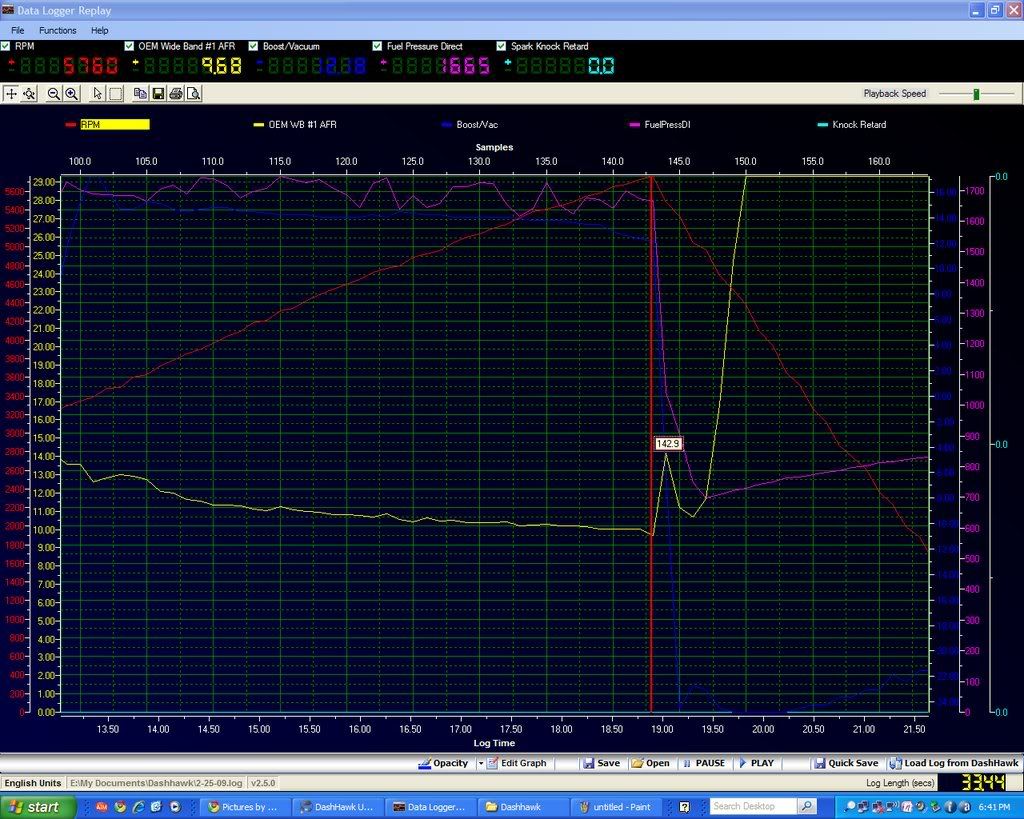Click the English Units status field
This screenshot has width=1024, height=819.
pyautogui.click(x=33, y=782)
